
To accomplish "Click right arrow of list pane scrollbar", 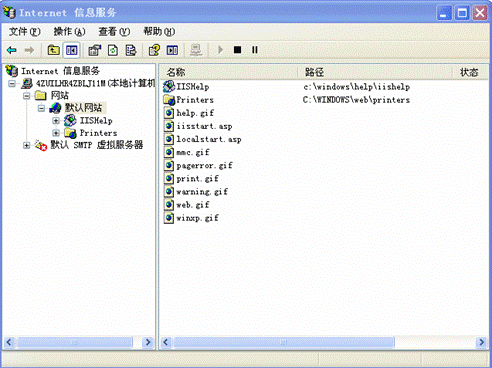I will click(481, 342).
